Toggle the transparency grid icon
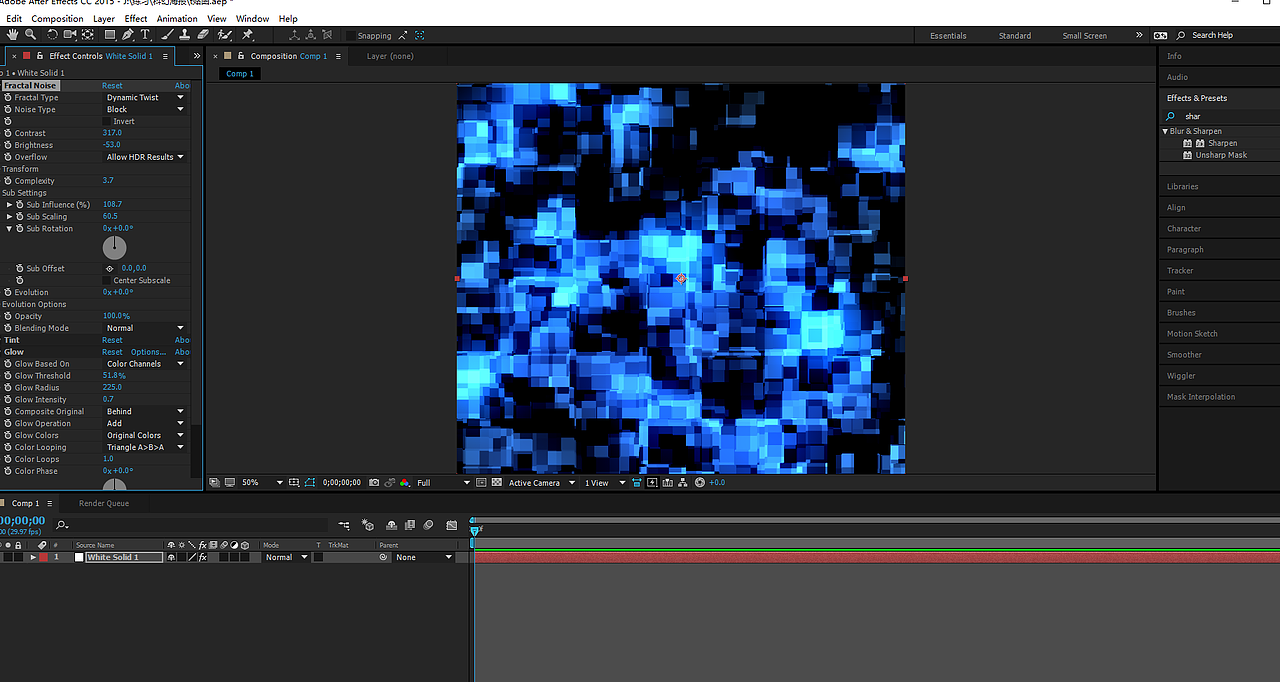Screen dimensions: 1280x682 click(497, 482)
